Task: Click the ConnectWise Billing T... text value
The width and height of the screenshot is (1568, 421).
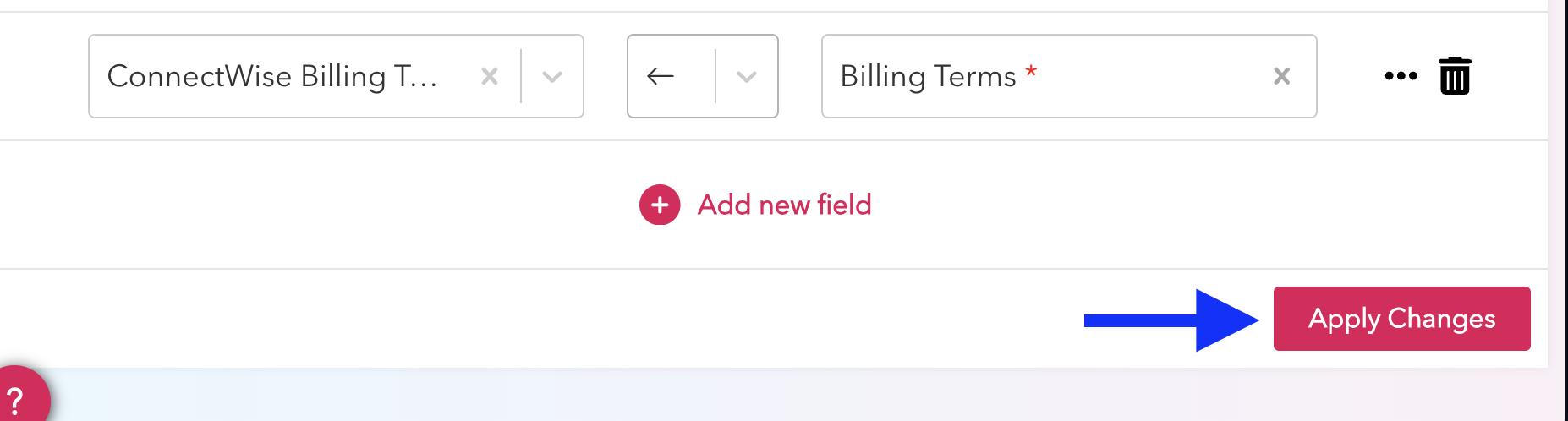Action: (271, 76)
